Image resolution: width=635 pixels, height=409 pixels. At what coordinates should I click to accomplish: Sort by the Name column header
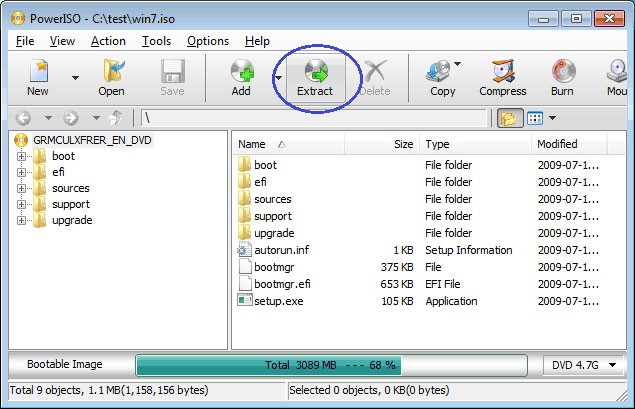288,144
